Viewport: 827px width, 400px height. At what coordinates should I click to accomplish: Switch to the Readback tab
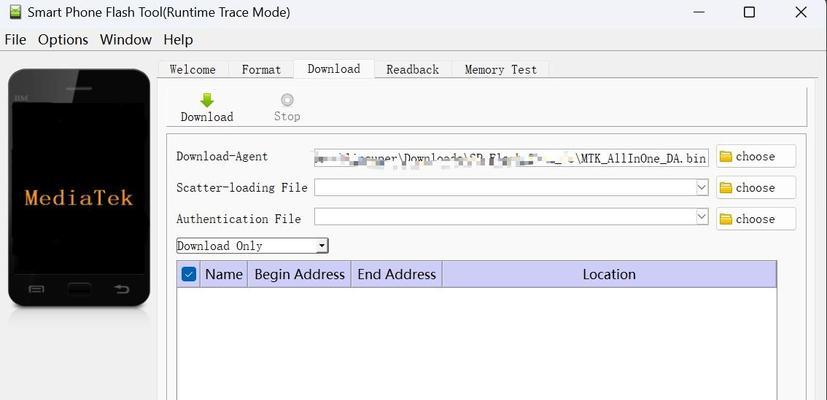pos(412,70)
